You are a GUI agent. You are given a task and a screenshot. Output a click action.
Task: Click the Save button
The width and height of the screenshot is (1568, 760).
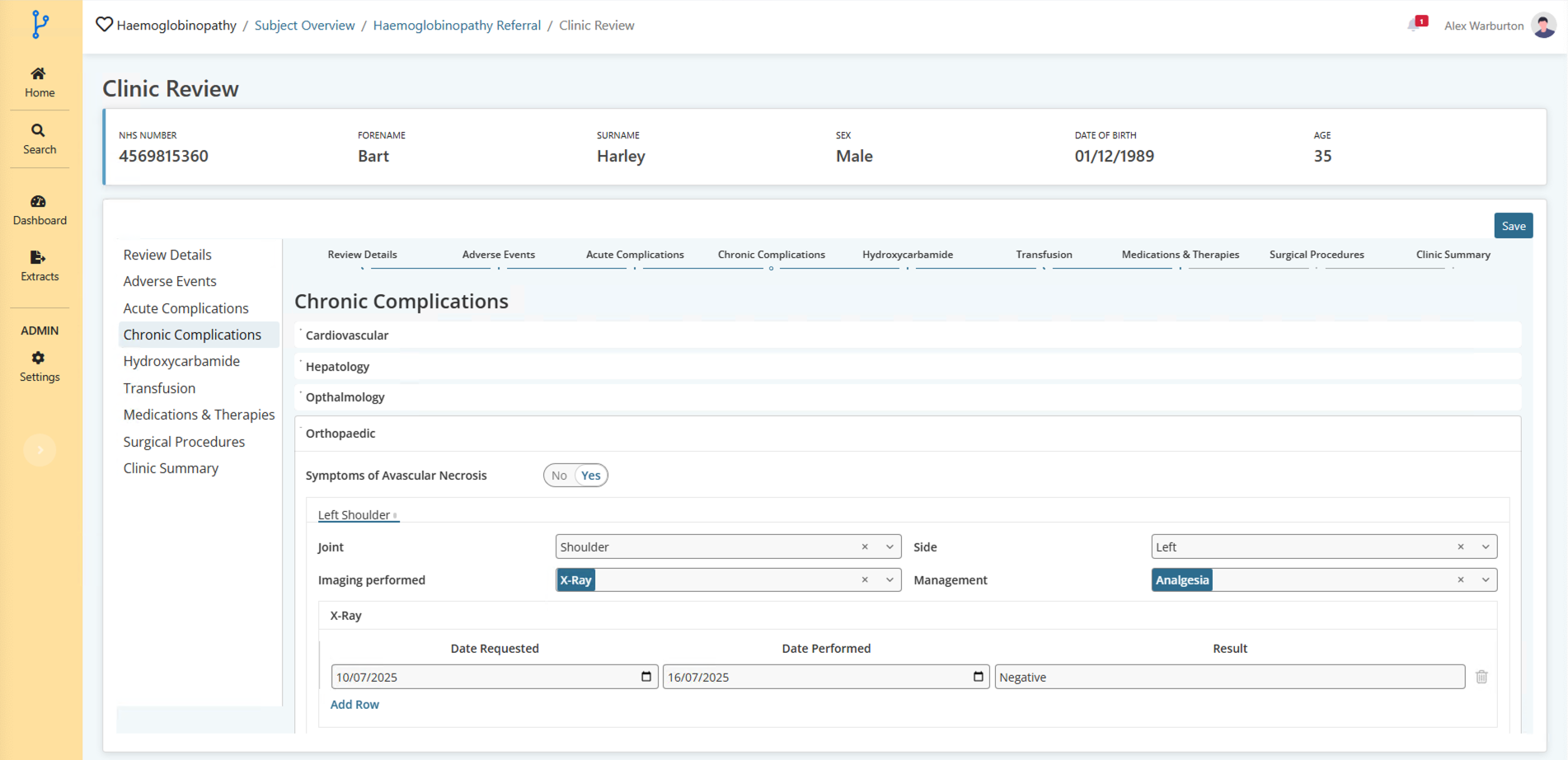[x=1513, y=226]
